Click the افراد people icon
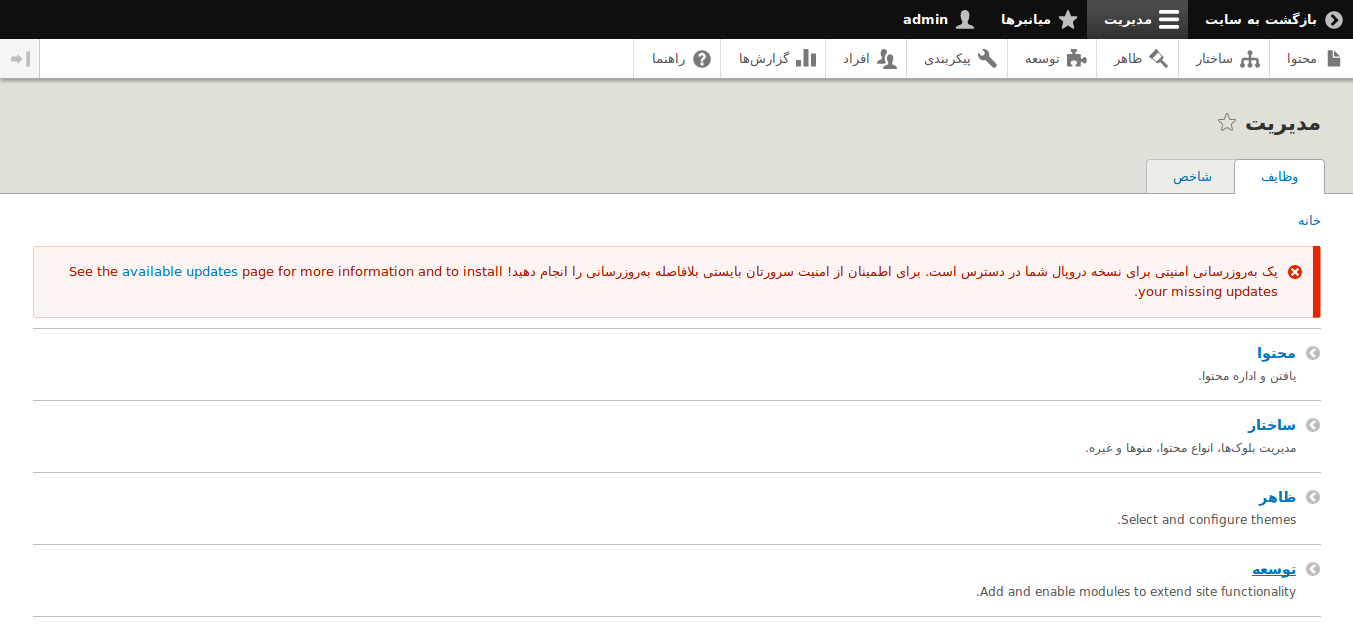Screen dimensions: 1353x631 887,59
